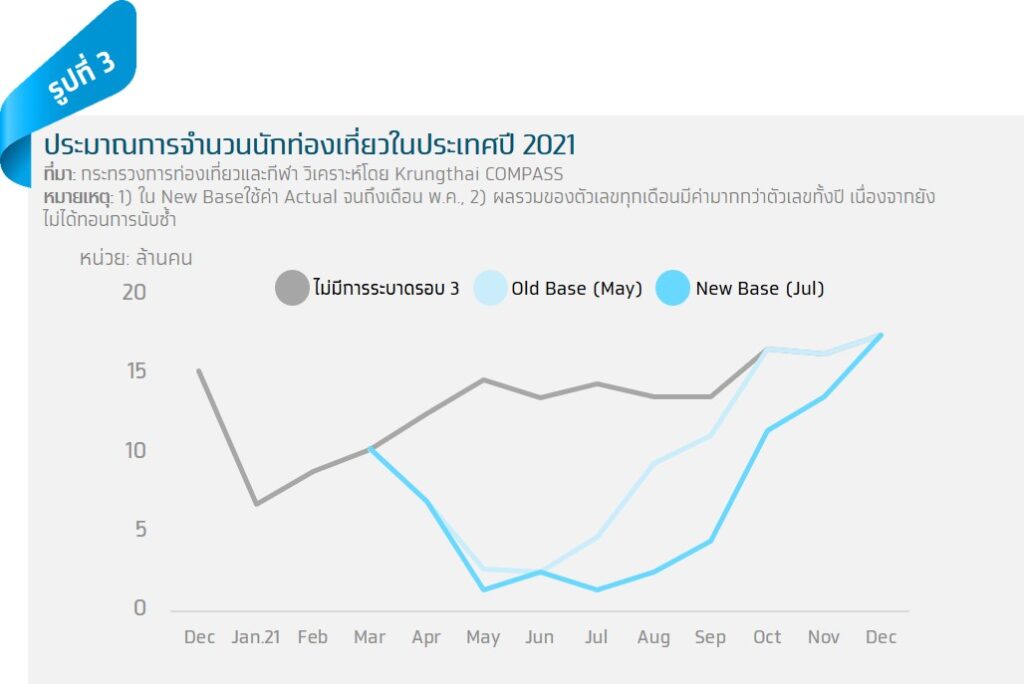
Task: Click the chart title ending in 2021
Action: tap(309, 143)
